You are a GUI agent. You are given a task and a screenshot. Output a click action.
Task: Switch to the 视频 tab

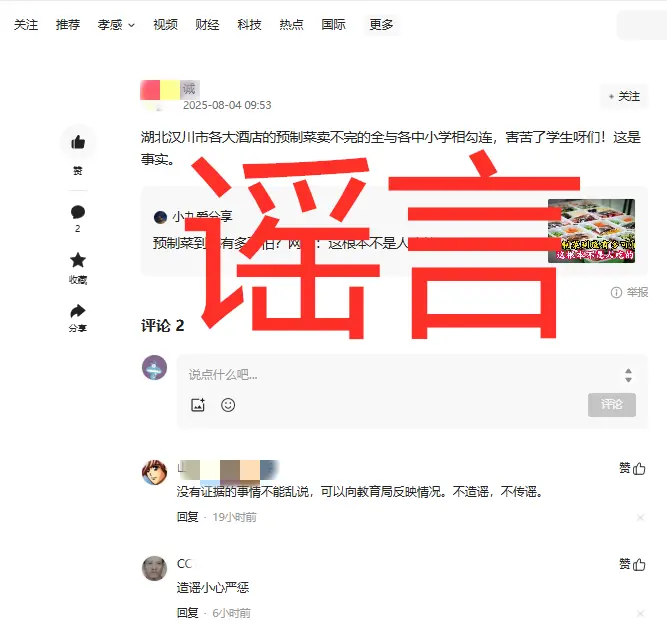coord(165,25)
